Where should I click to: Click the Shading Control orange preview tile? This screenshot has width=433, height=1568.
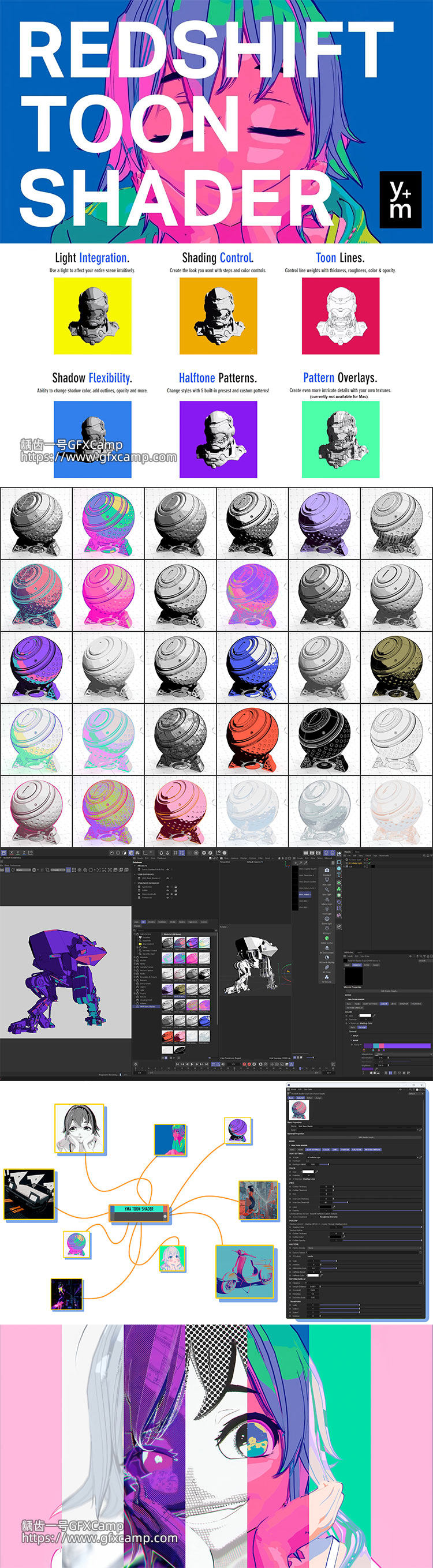coord(218,316)
